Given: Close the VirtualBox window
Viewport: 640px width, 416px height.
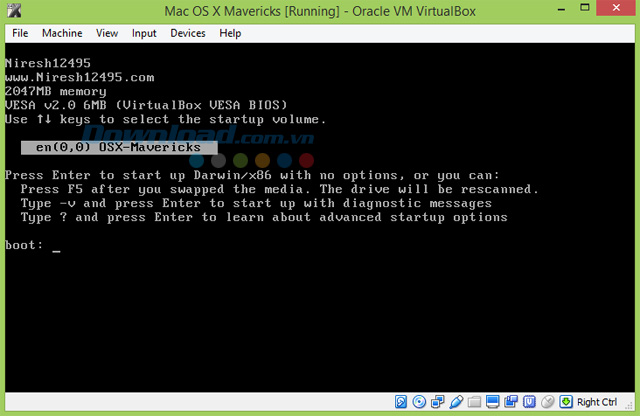Looking at the screenshot, I should tap(616, 8).
